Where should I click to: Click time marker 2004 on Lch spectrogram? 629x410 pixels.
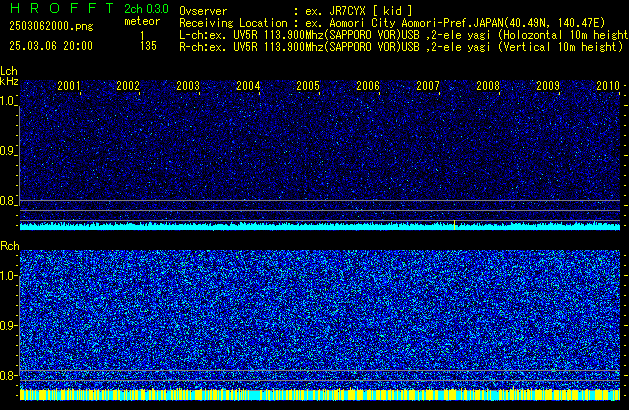pyautogui.click(x=248, y=86)
